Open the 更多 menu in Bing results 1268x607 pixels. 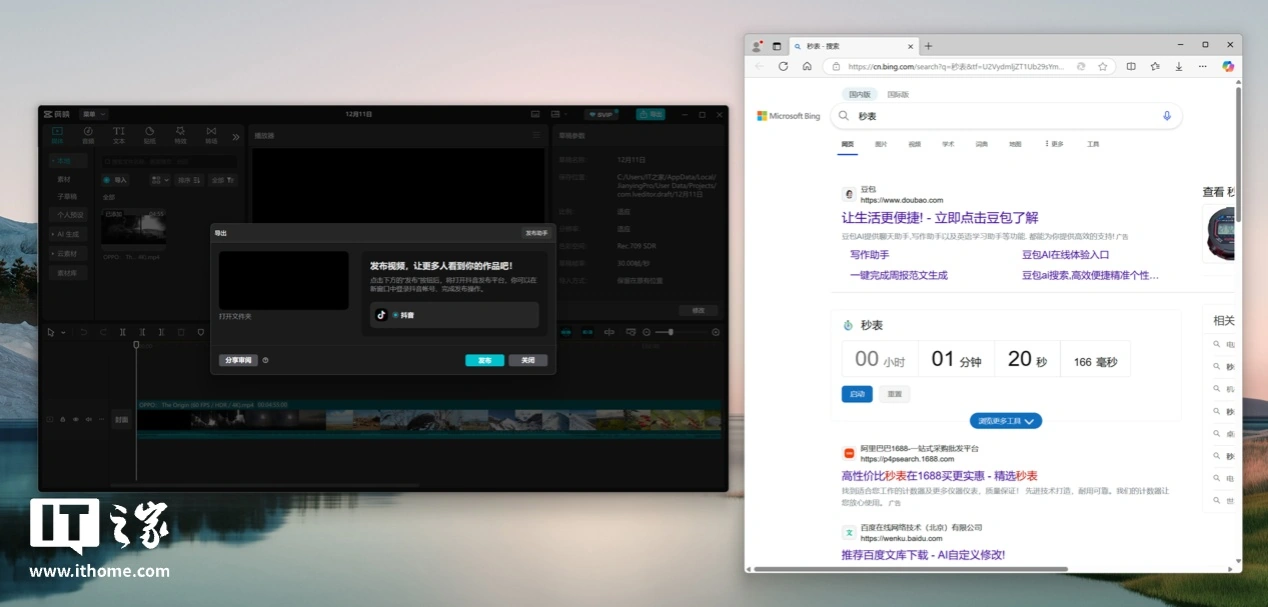(1055, 144)
